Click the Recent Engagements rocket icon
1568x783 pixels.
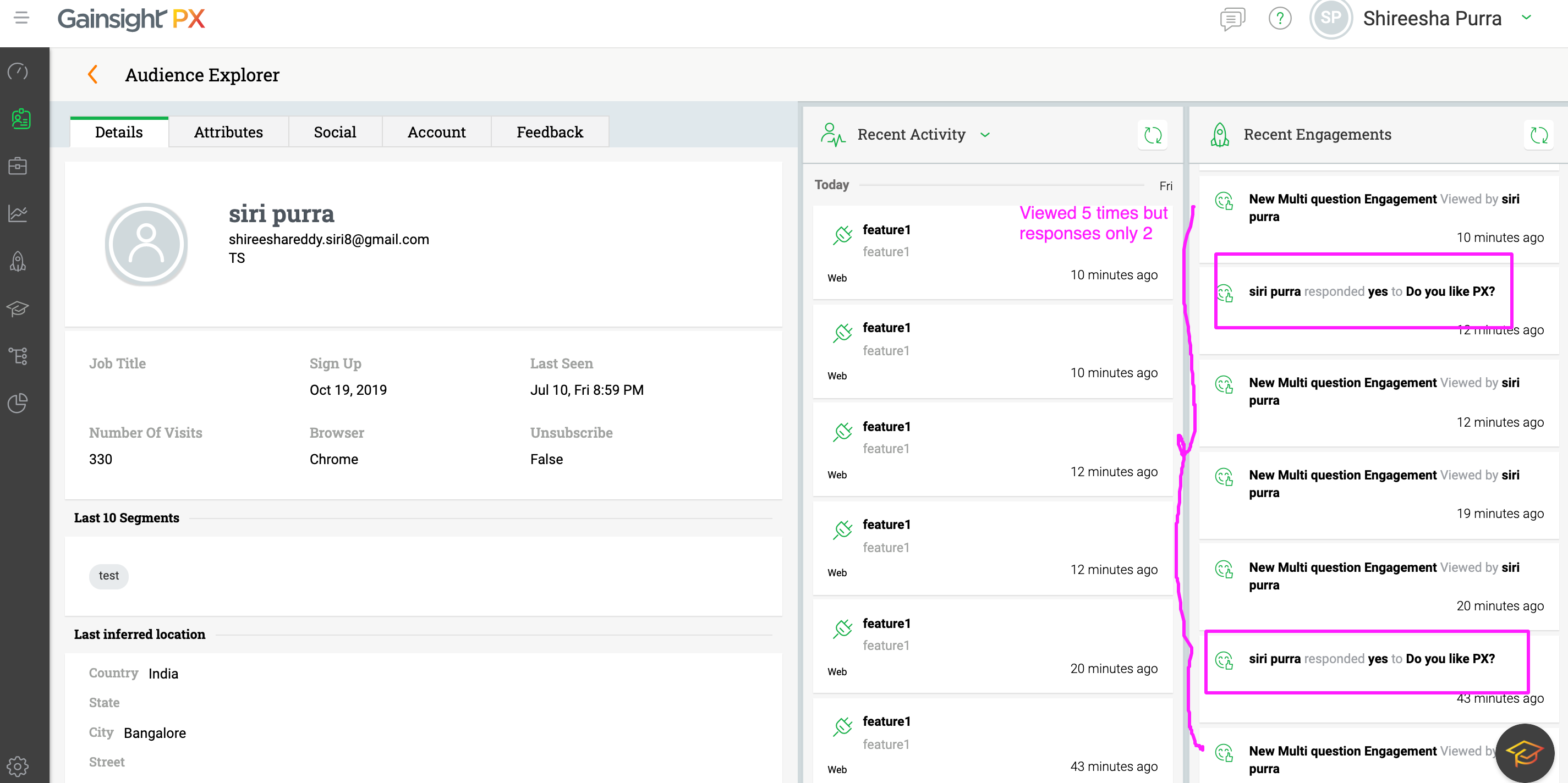(x=1220, y=135)
